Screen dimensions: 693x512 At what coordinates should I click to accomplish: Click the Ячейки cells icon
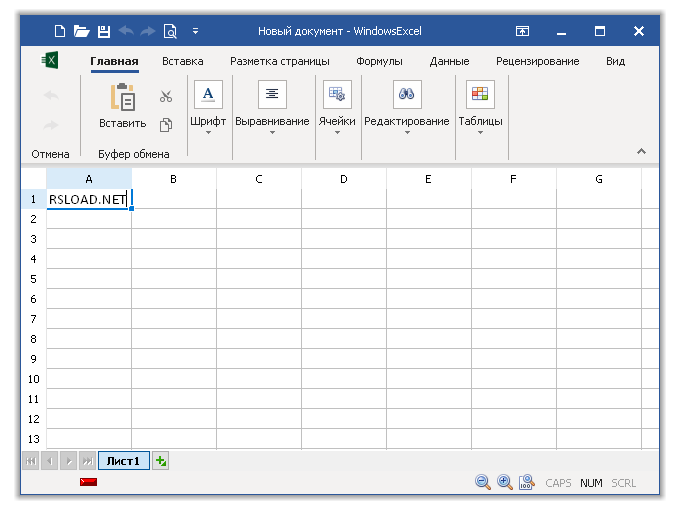tap(337, 94)
